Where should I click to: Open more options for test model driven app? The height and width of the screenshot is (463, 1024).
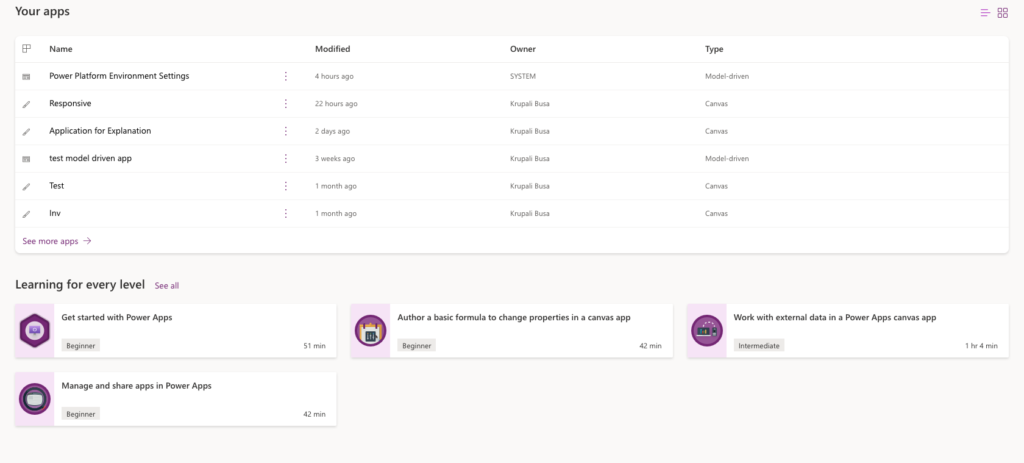tap(285, 159)
